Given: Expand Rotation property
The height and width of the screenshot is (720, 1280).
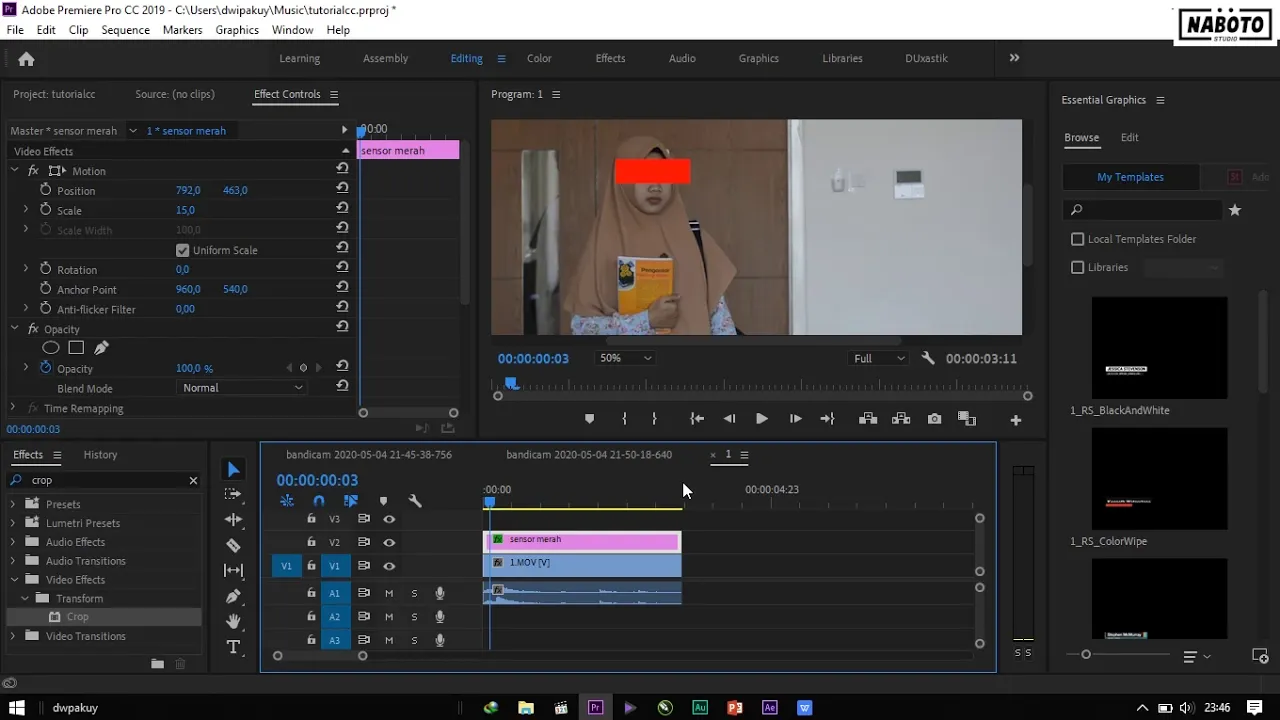Looking at the screenshot, I should (25, 269).
